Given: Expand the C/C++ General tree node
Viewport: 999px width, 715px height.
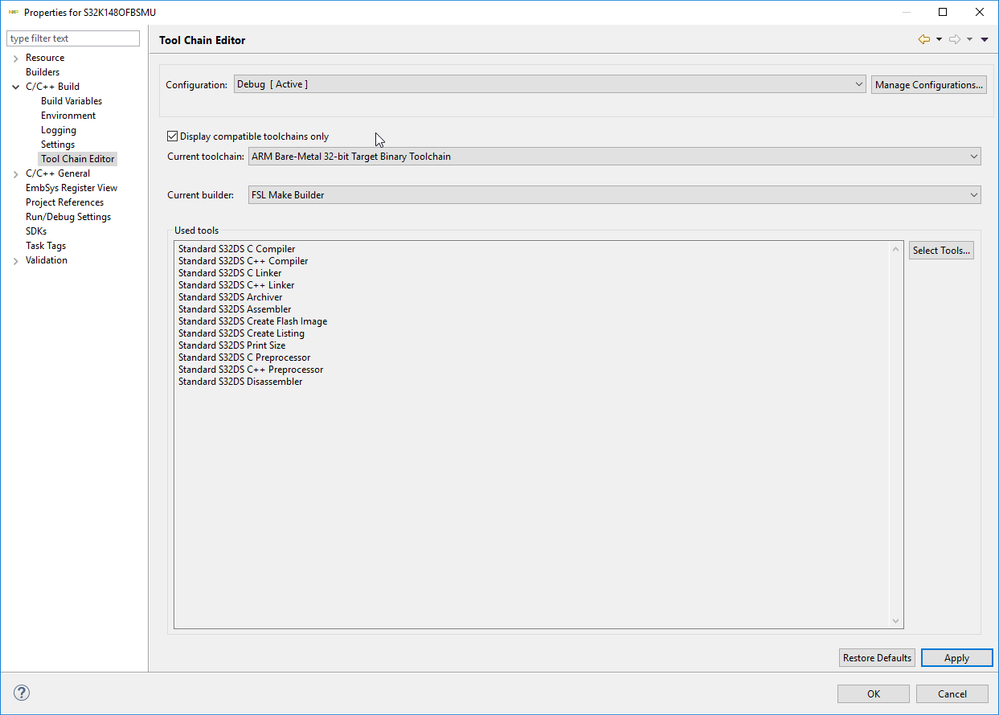Looking at the screenshot, I should click(16, 174).
